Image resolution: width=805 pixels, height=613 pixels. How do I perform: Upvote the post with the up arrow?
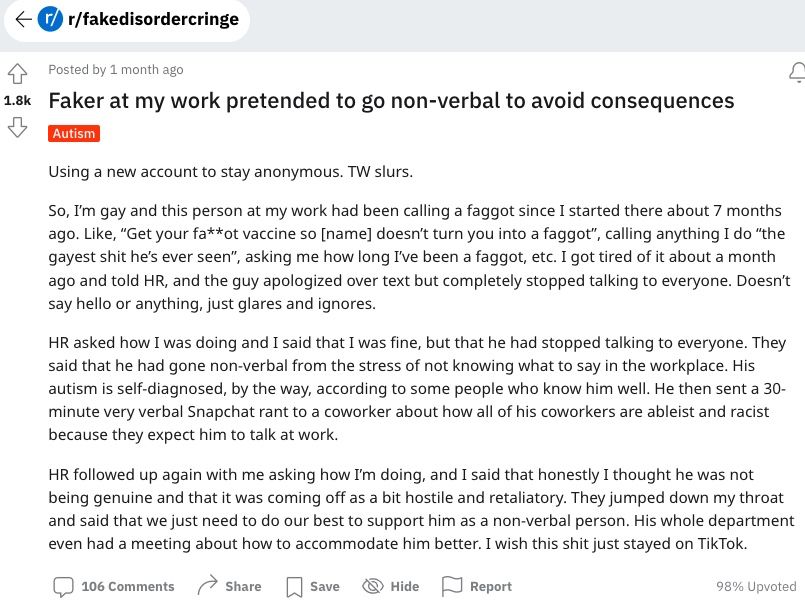point(17,74)
